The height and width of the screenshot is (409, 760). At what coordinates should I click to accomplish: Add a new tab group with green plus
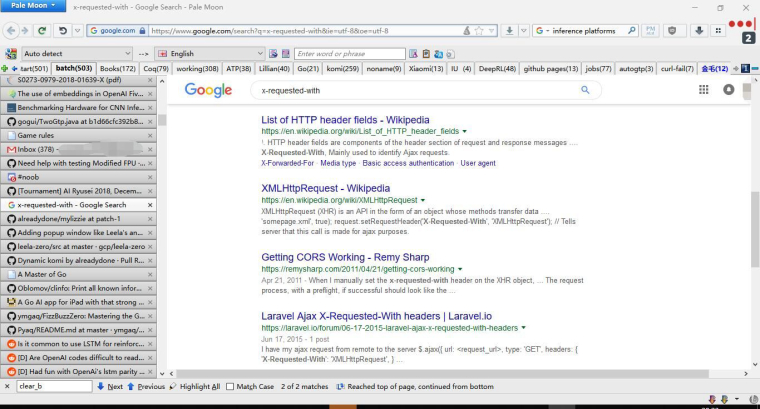(4, 68)
